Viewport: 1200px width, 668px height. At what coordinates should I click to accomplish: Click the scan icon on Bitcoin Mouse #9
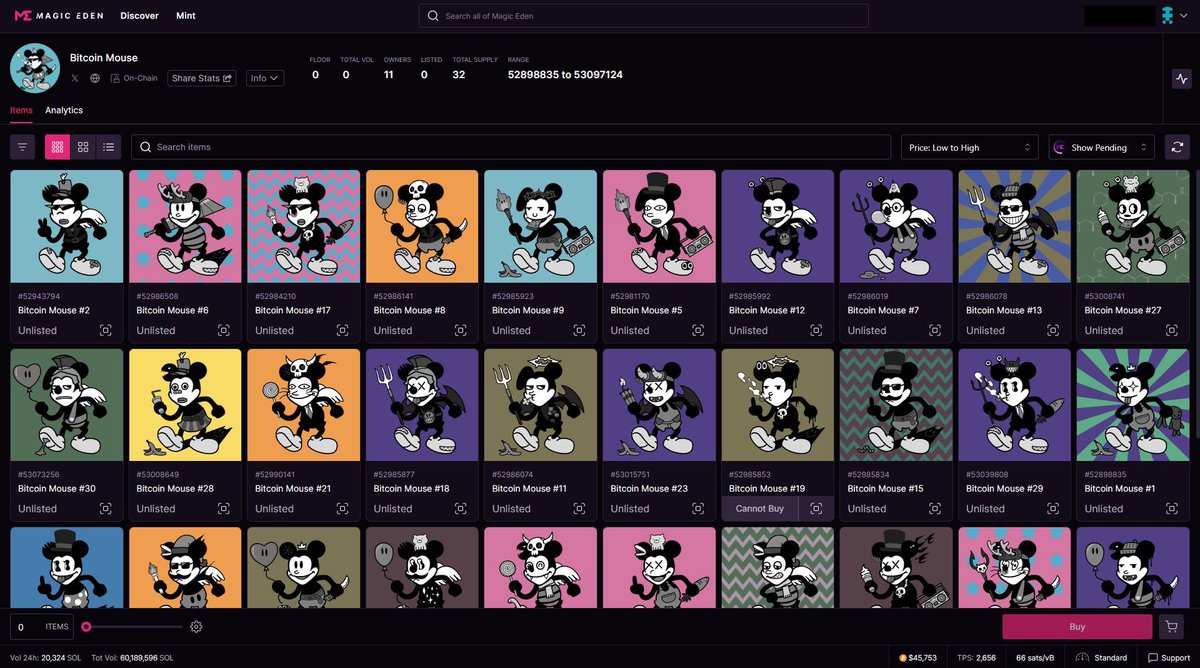click(579, 330)
